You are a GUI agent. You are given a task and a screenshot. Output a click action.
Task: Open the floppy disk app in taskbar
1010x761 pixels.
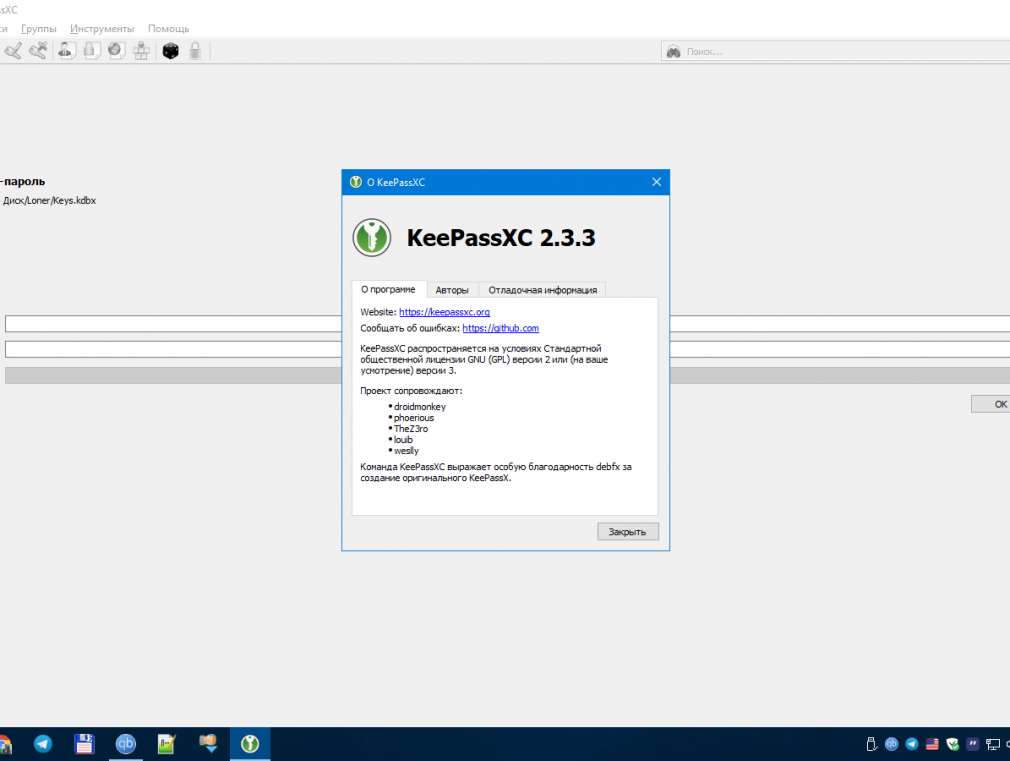pyautogui.click(x=84, y=744)
